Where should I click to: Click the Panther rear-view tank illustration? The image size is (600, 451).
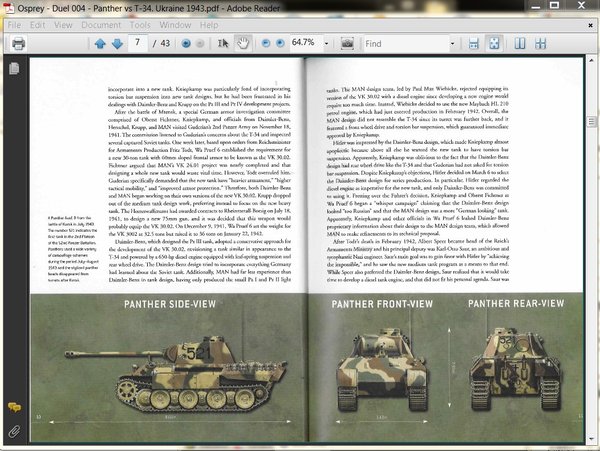[517, 369]
